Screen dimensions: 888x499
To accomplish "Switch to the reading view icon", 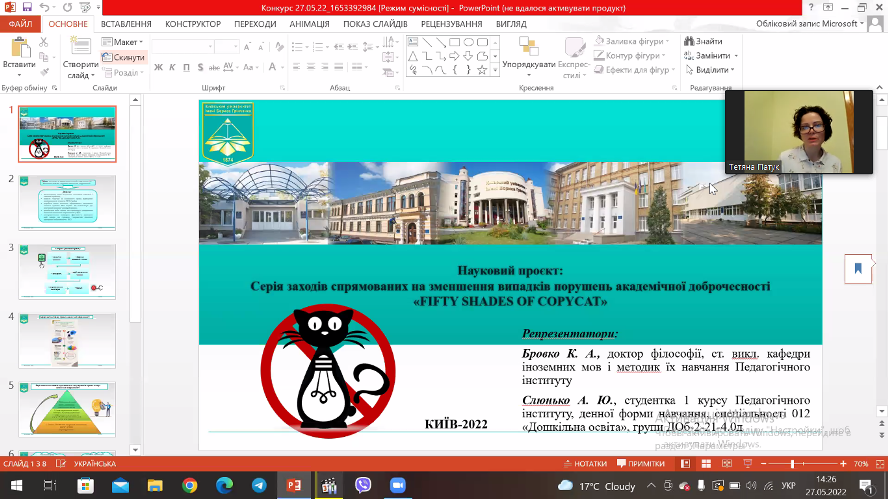I will [x=727, y=463].
